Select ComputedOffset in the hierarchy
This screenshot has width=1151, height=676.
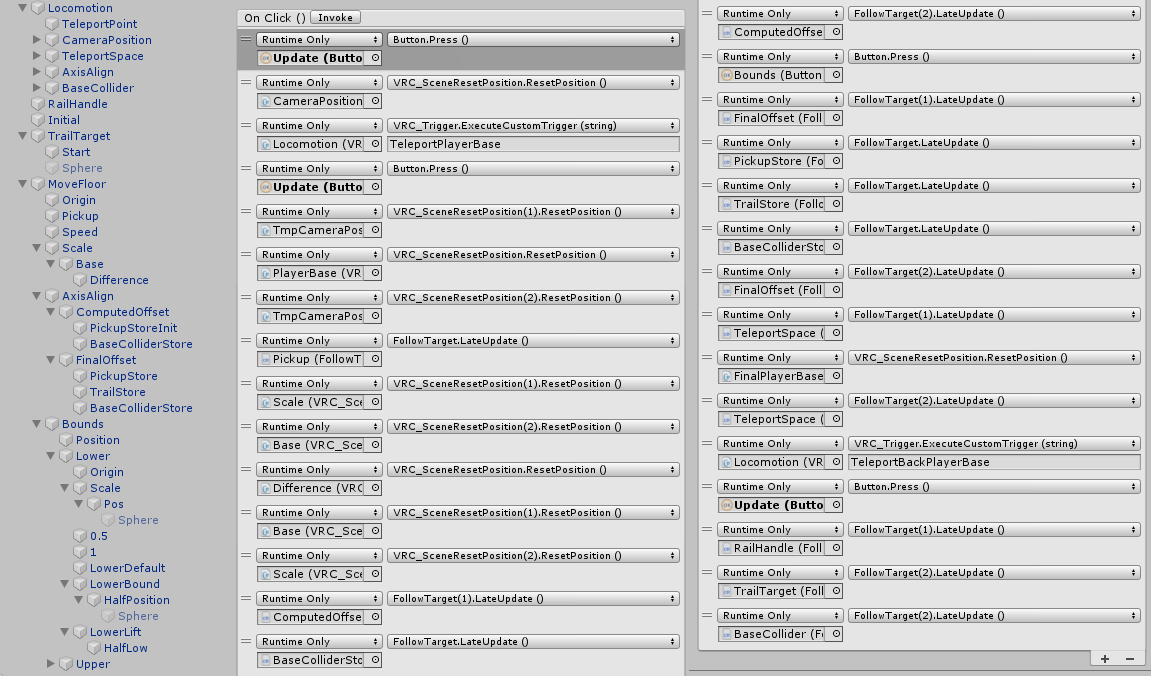coord(122,313)
